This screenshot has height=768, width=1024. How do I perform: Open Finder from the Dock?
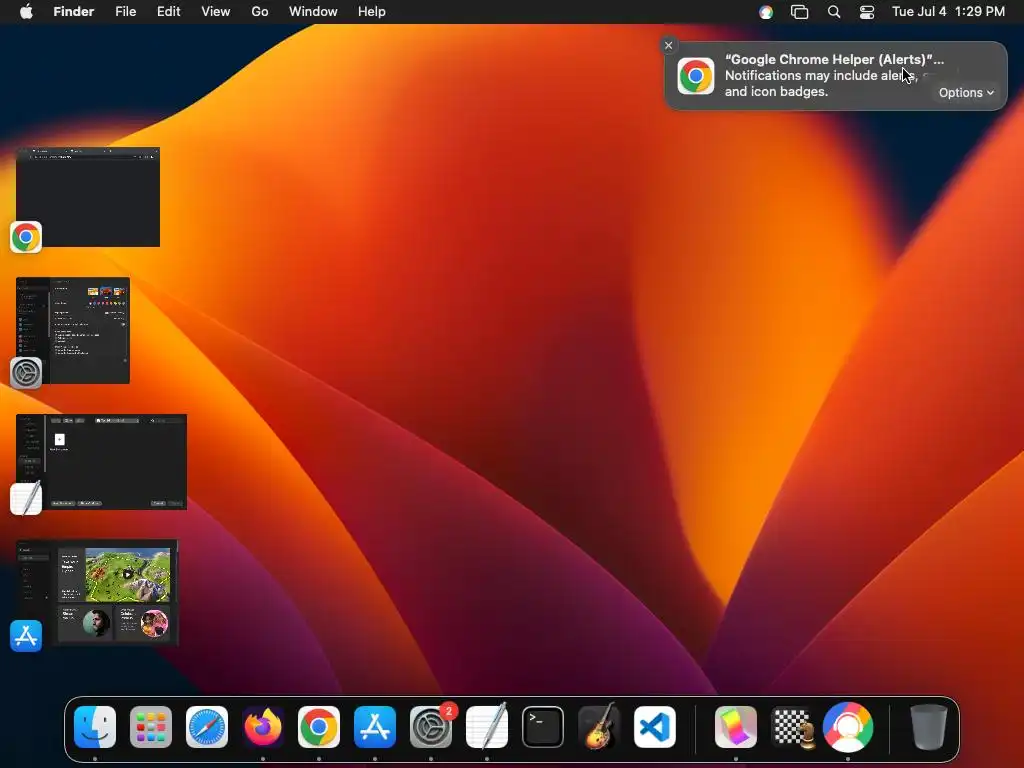95,727
